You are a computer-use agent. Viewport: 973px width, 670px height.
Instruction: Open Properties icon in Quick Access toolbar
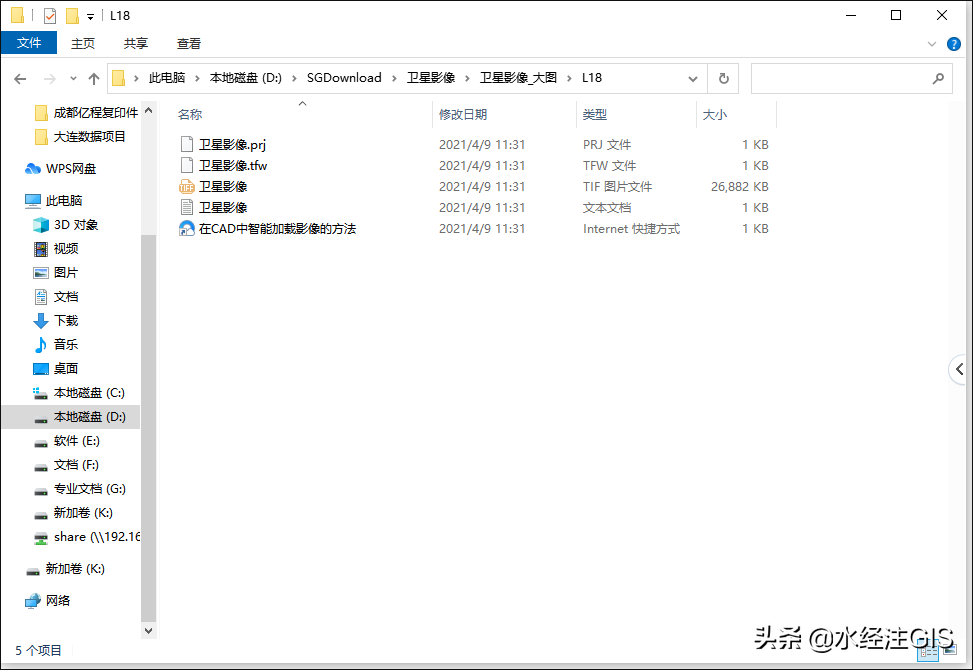(x=49, y=15)
